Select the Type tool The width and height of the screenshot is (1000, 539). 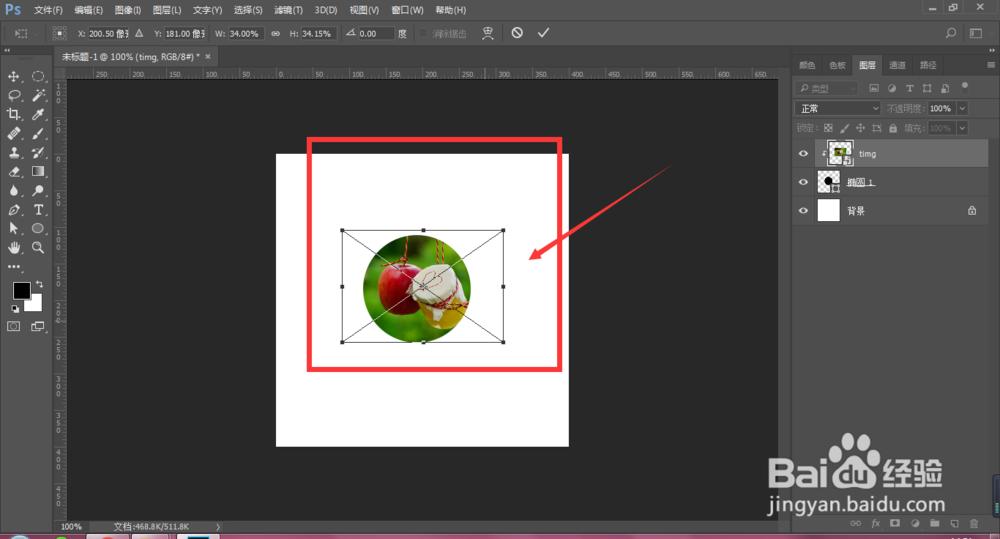pos(38,209)
